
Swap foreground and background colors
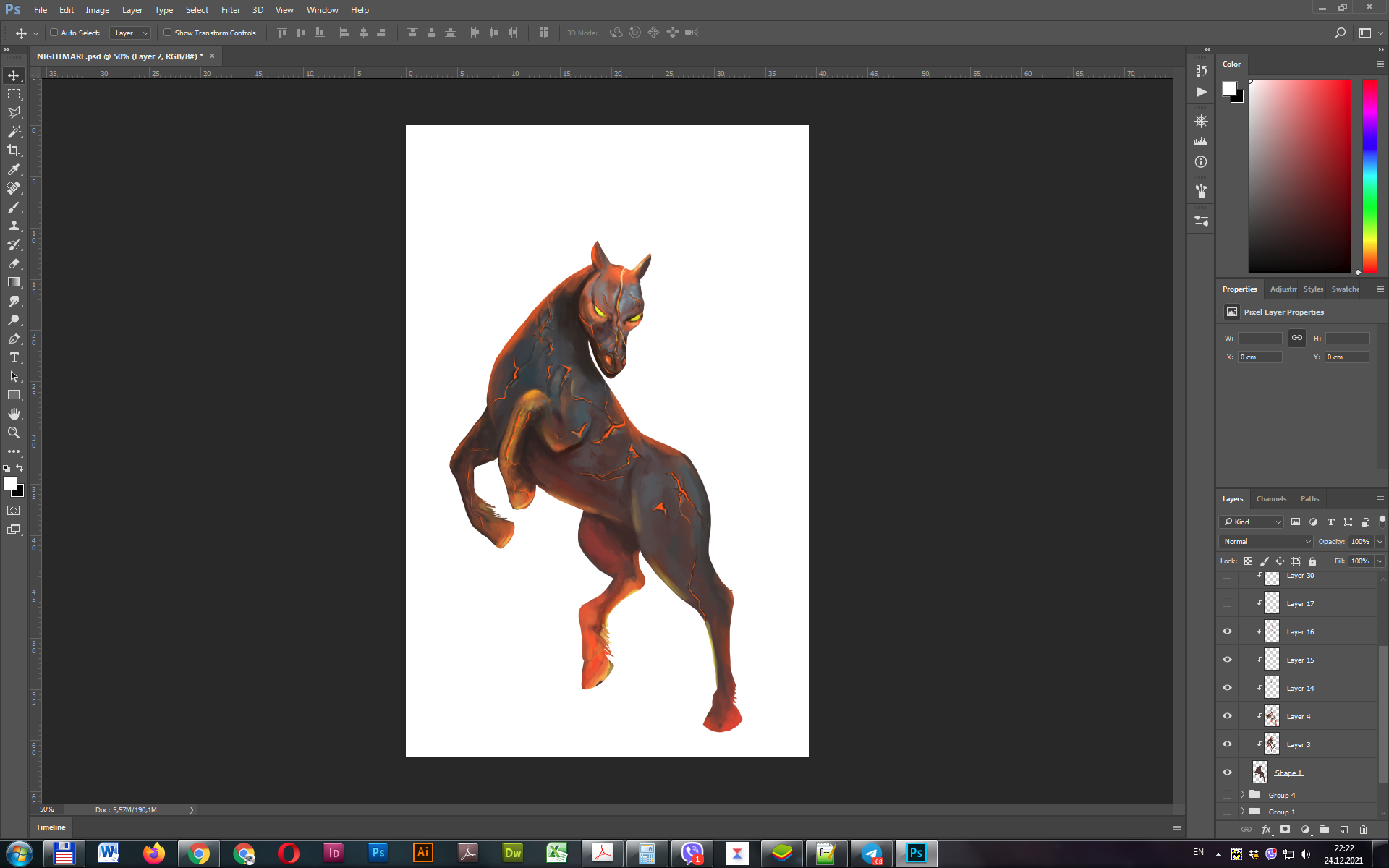pyautogui.click(x=20, y=469)
